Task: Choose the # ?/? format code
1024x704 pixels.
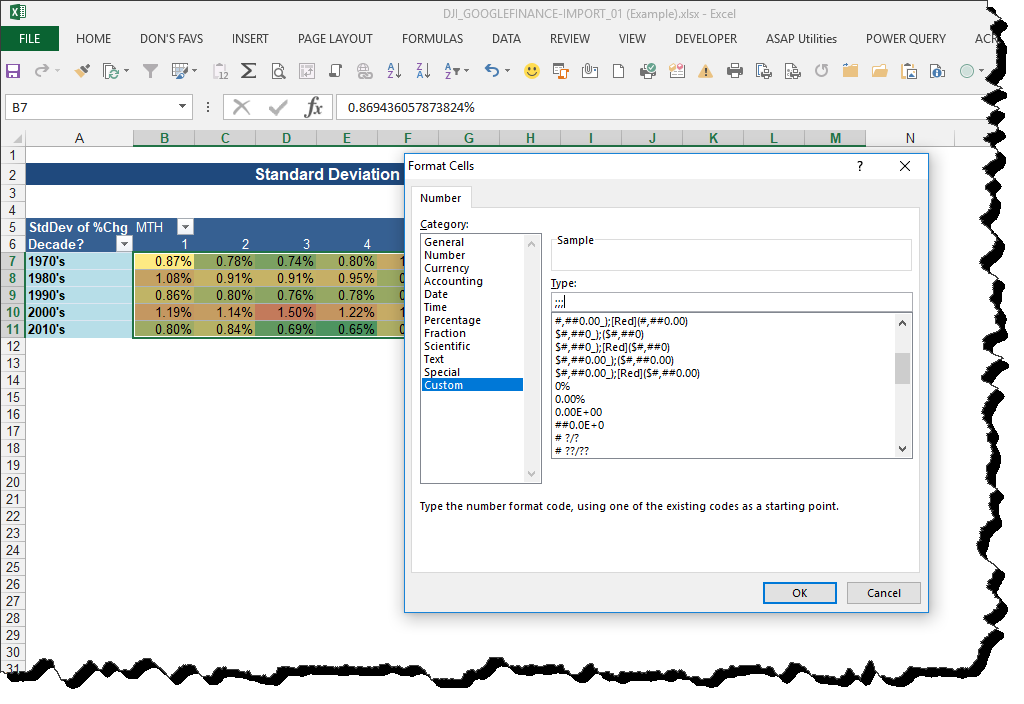Action: point(567,438)
